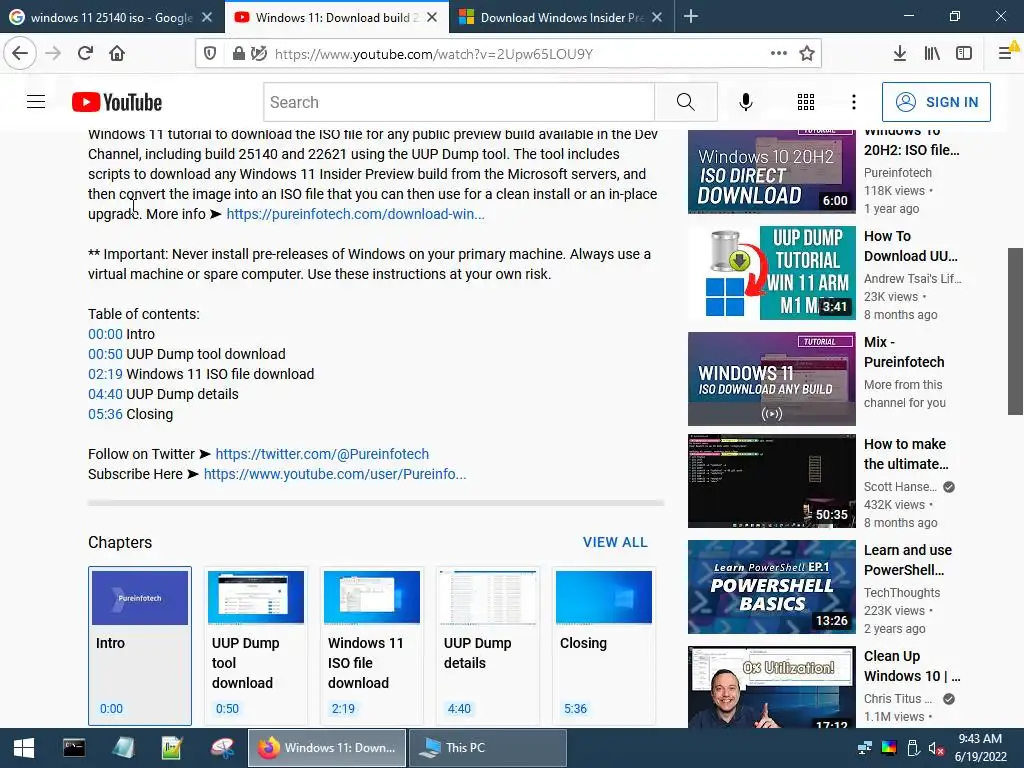Switch to the windows 11 25140 iso Google tab

112,18
